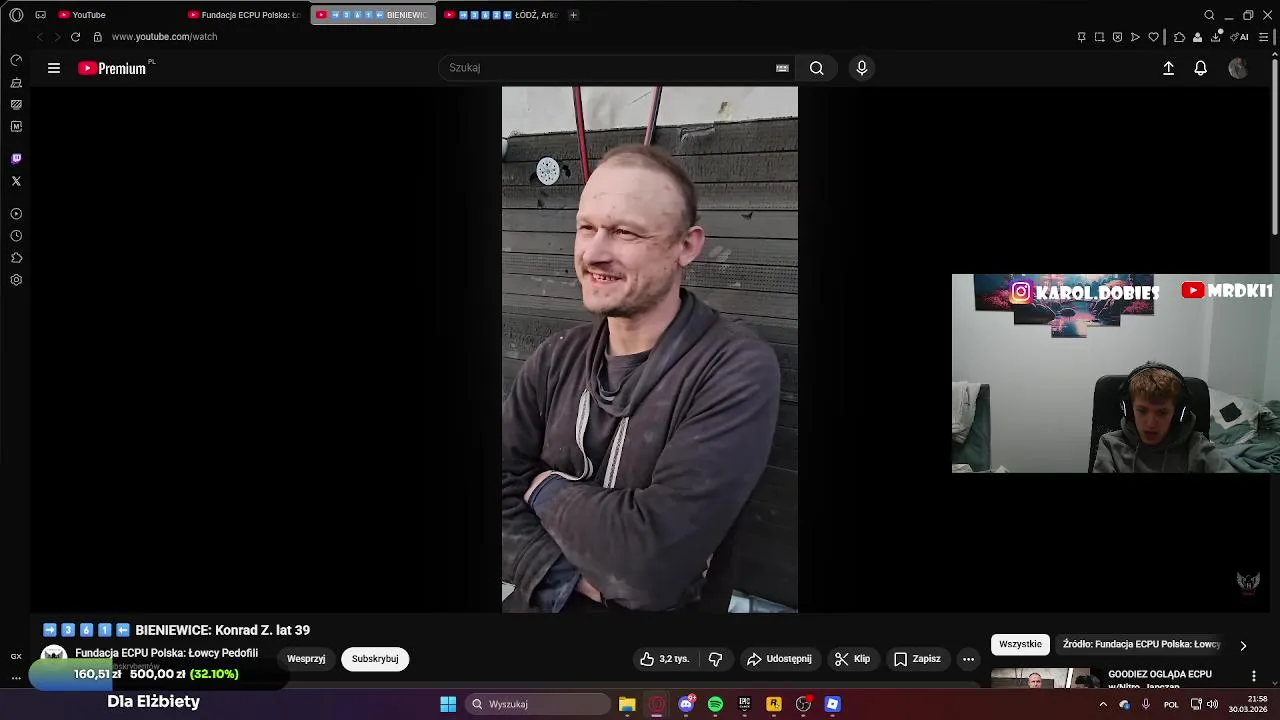Viewport: 1280px width, 720px height.
Task: Open the toolbar extensions cube
Action: pos(1179,37)
